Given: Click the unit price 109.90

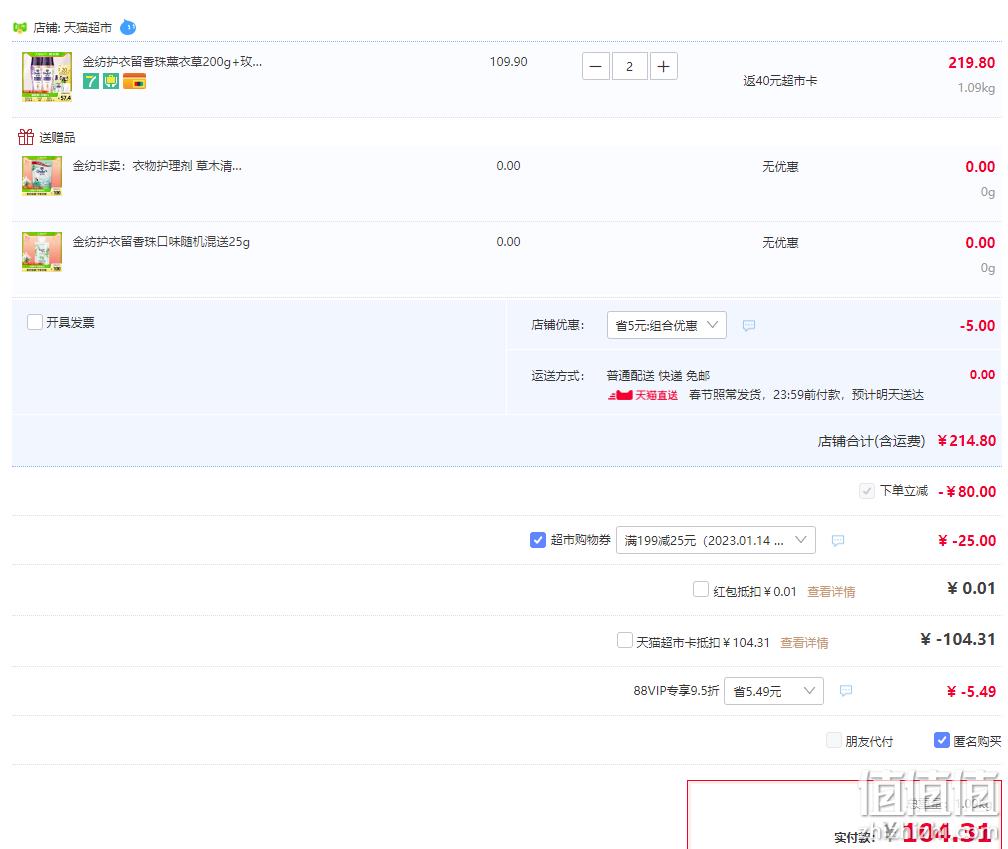Looking at the screenshot, I should pyautogui.click(x=508, y=62).
